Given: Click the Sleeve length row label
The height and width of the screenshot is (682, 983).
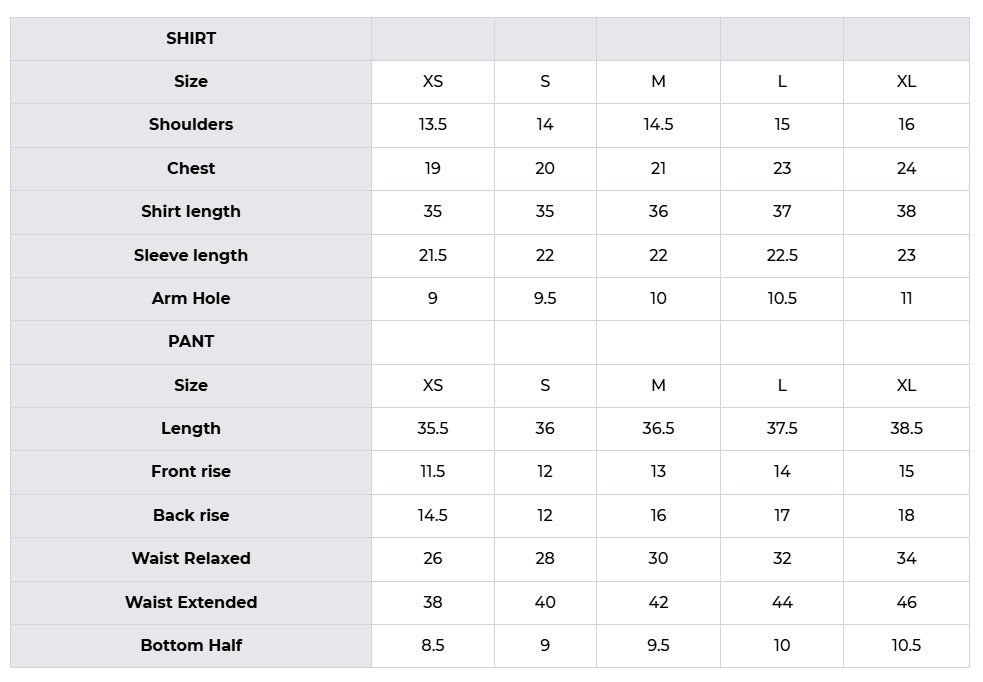Looking at the screenshot, I should (191, 256).
